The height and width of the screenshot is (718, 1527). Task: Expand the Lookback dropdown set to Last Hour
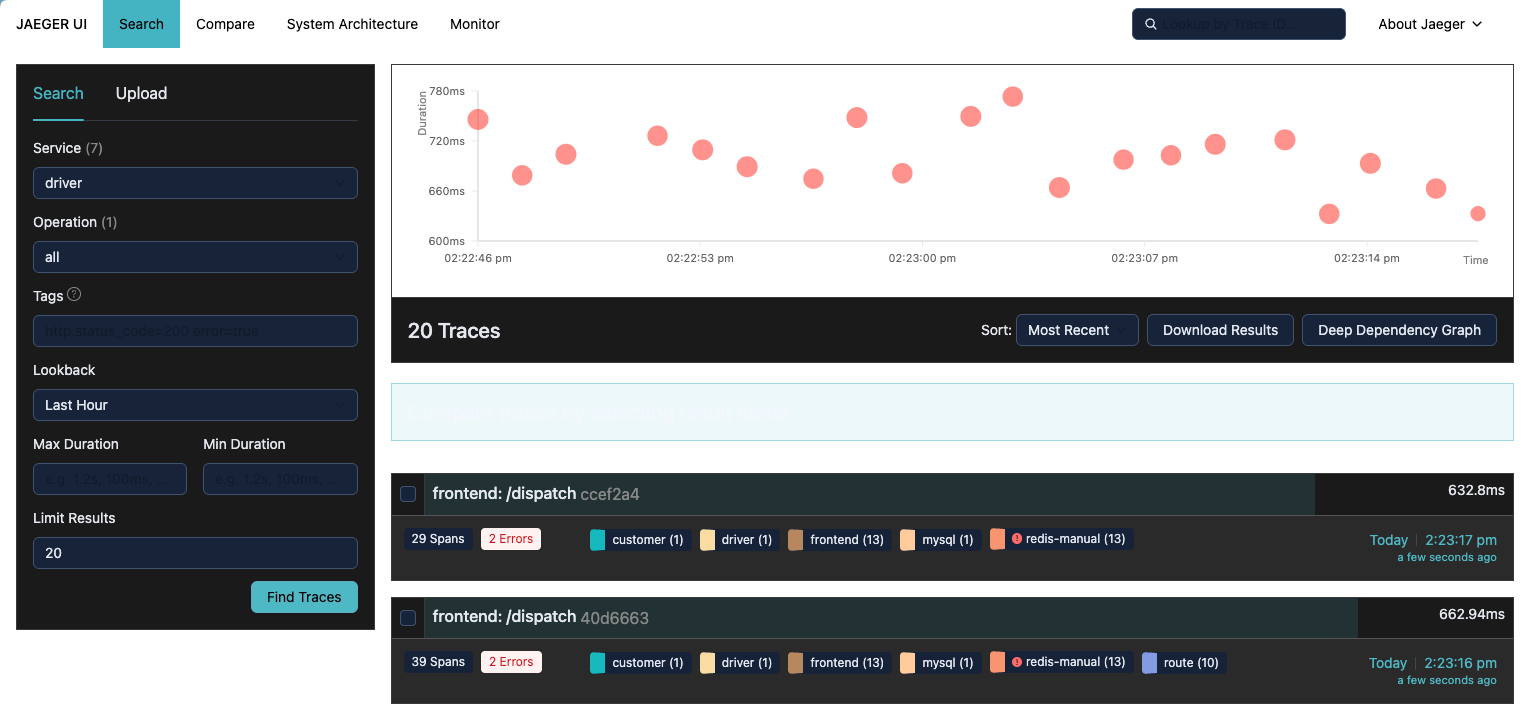195,405
